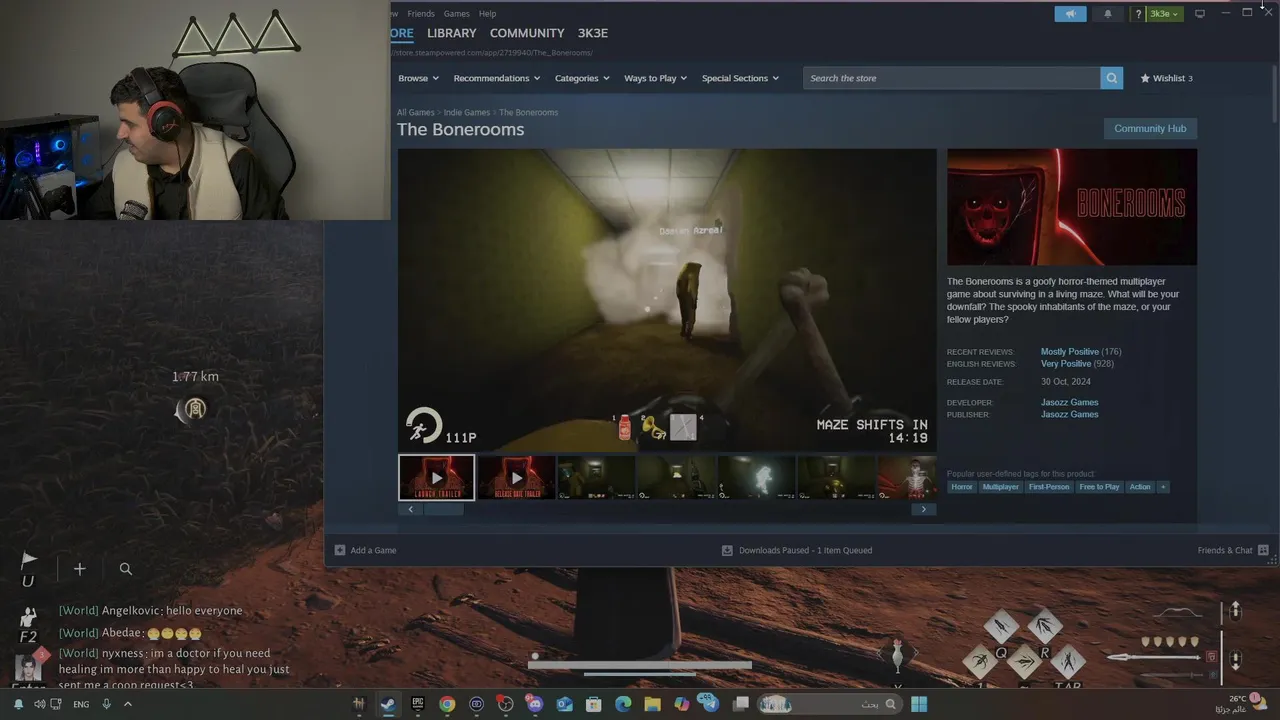
Task: Expand the Browse dropdown menu
Action: point(418,78)
